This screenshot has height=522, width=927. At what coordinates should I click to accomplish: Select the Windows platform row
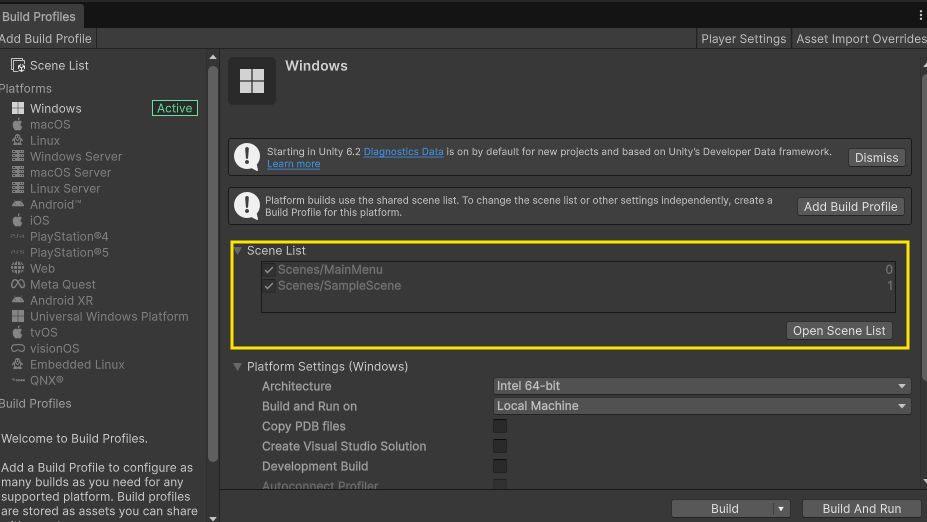click(x=103, y=108)
